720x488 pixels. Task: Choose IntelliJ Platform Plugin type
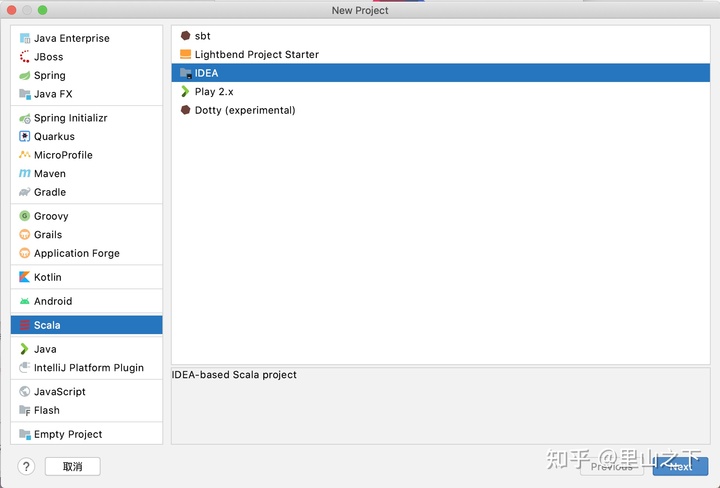point(86,368)
